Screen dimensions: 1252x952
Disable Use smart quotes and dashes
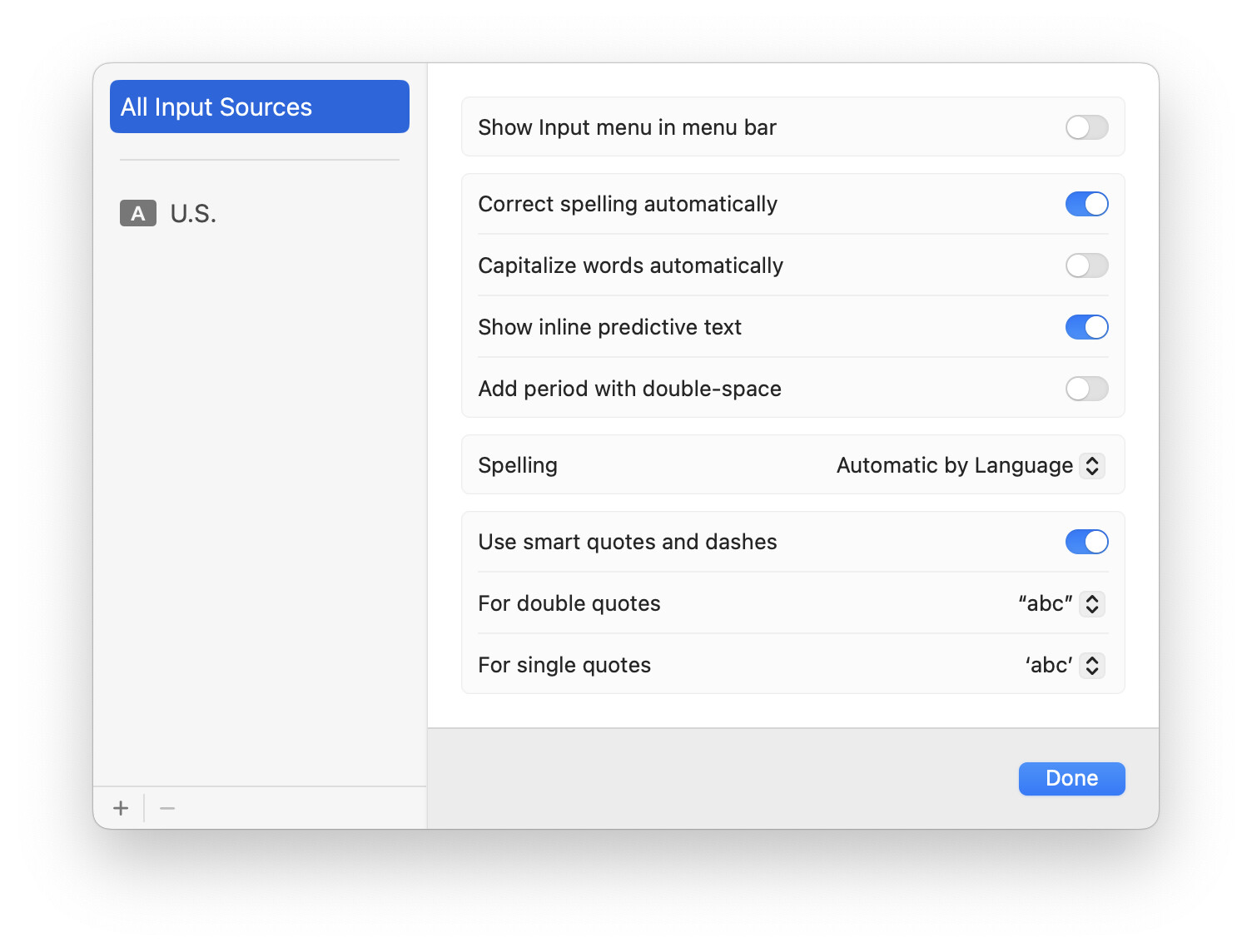(x=1086, y=542)
